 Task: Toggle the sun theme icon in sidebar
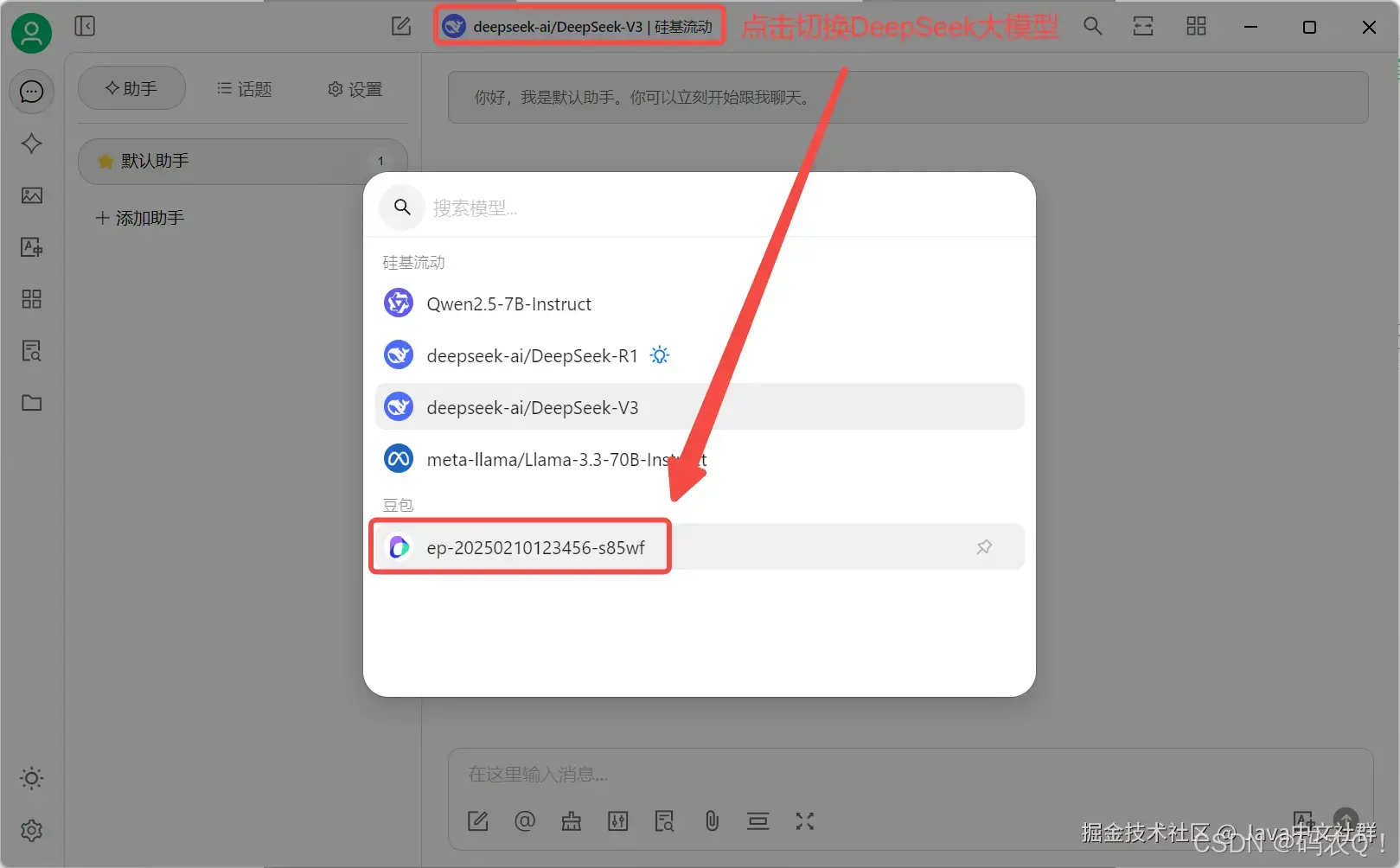point(32,778)
